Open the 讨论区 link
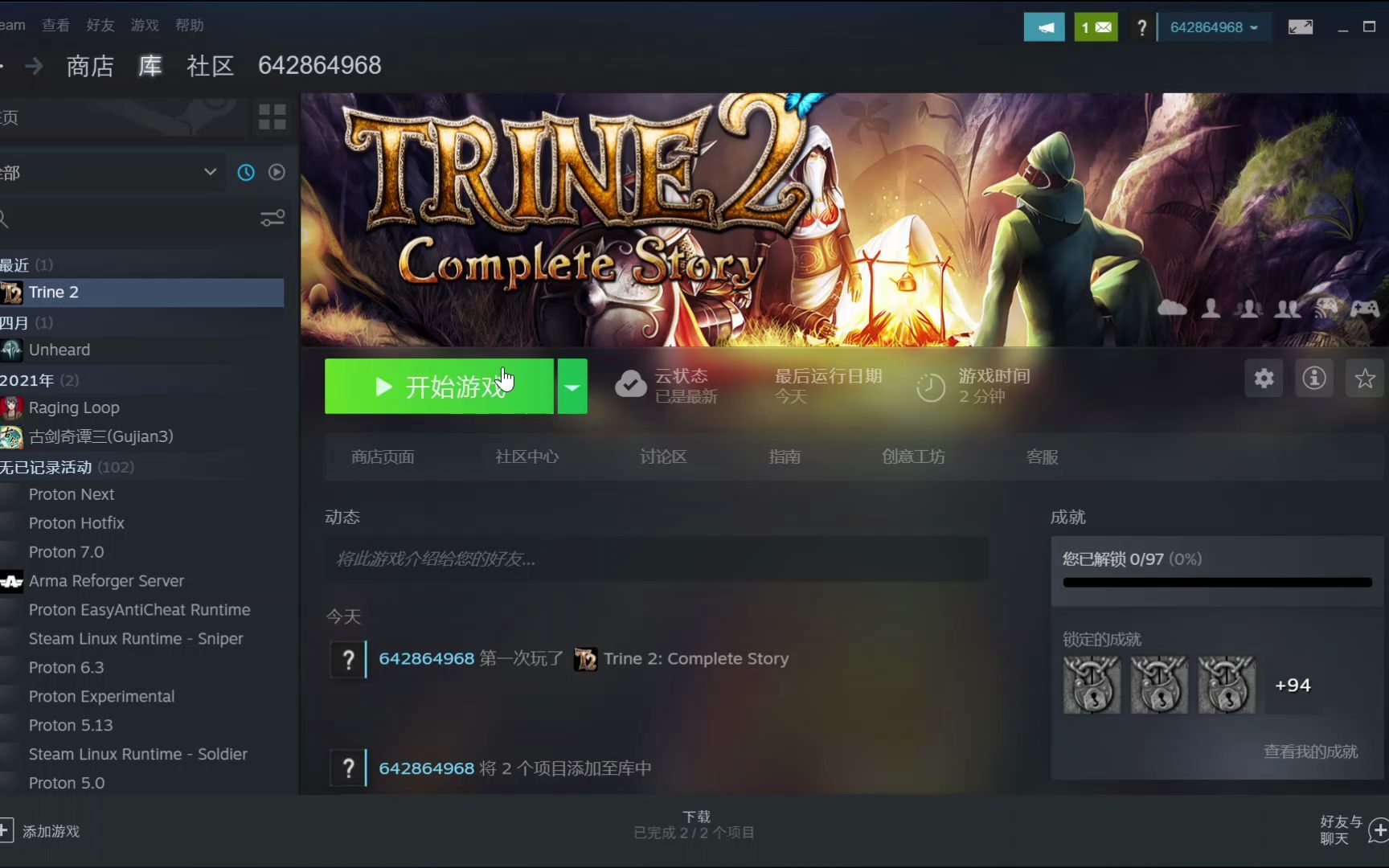Image resolution: width=1389 pixels, height=868 pixels. pos(663,457)
